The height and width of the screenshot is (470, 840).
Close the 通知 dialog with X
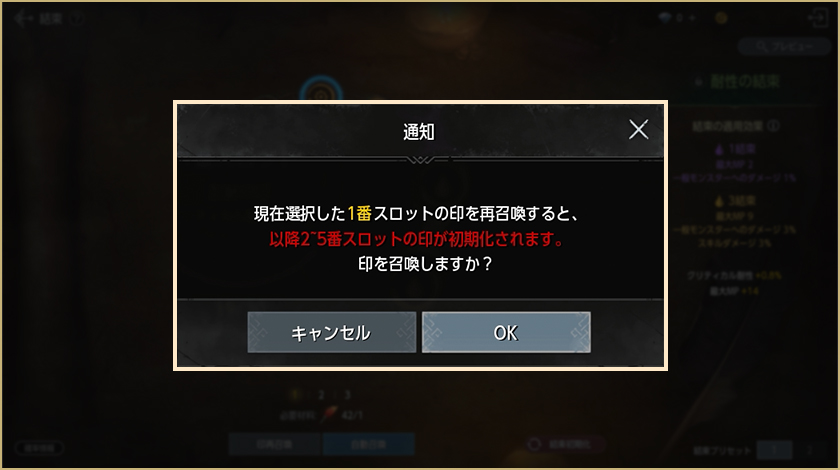(638, 130)
